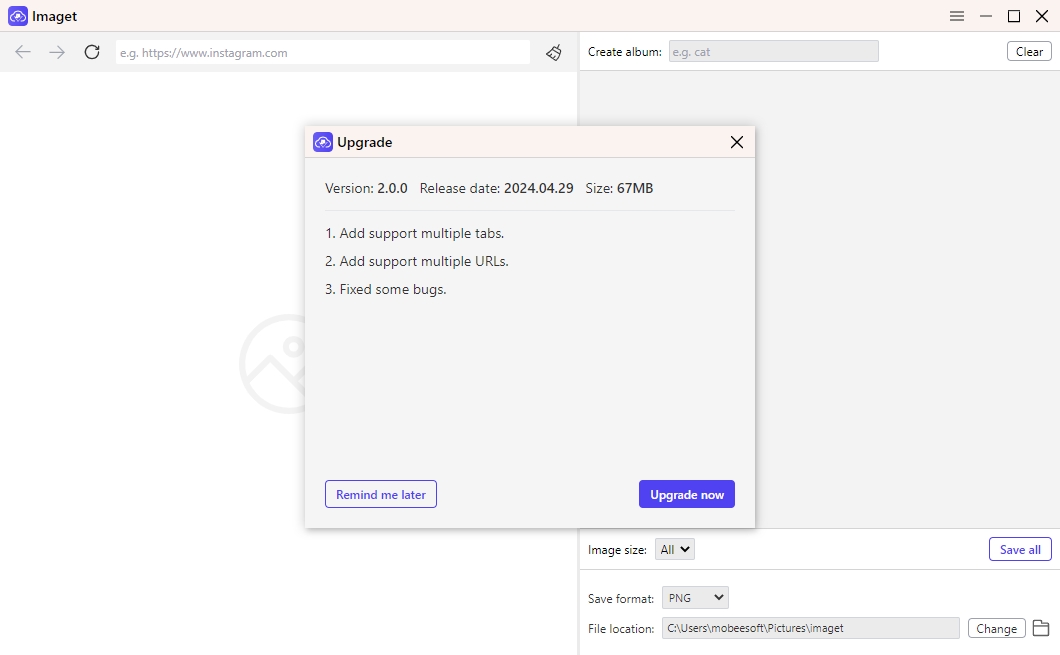Image resolution: width=1060 pixels, height=655 pixels.
Task: Click the release date 2024.04.29
Action: coord(539,189)
